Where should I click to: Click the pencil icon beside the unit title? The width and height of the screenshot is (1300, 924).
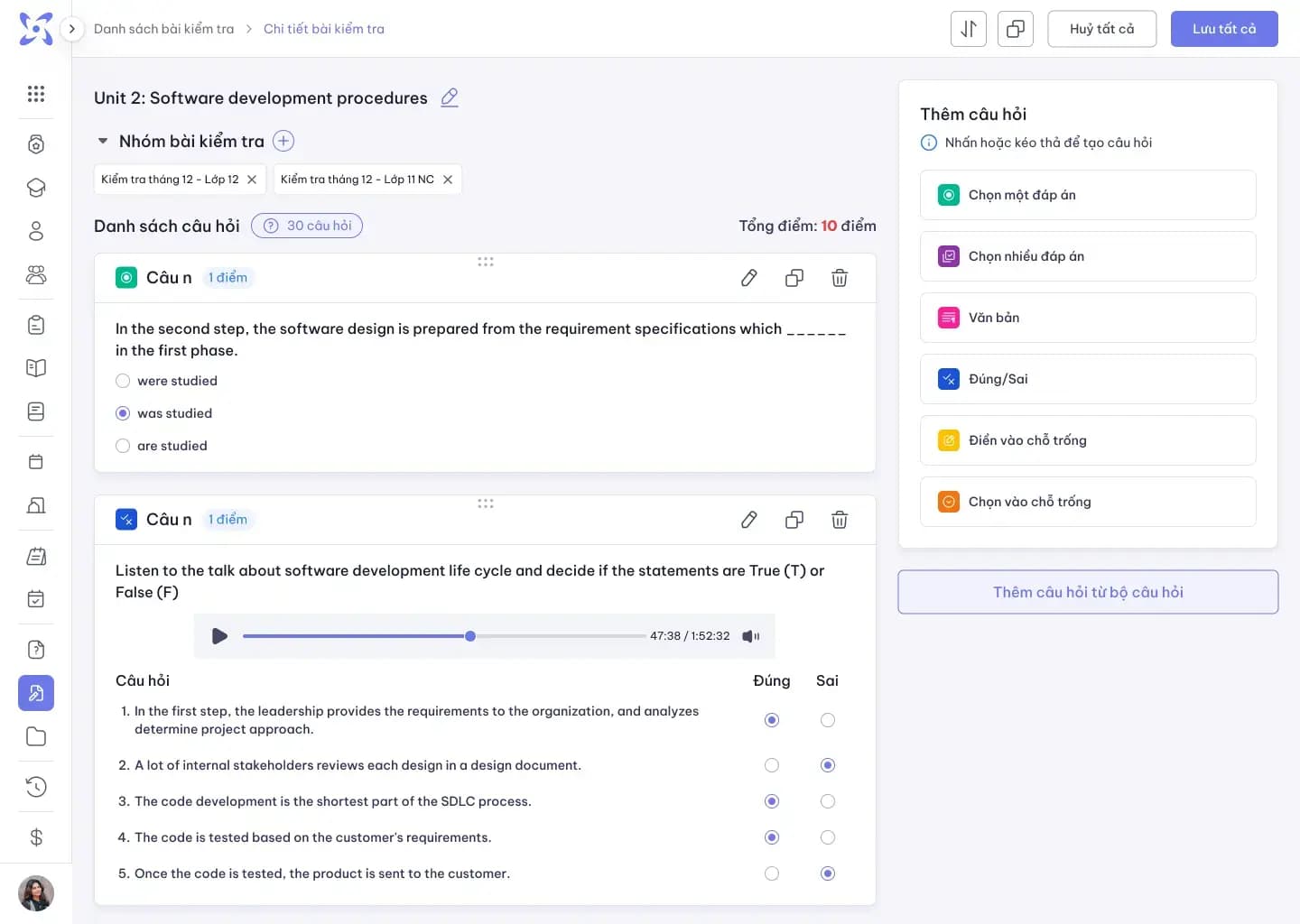point(450,97)
